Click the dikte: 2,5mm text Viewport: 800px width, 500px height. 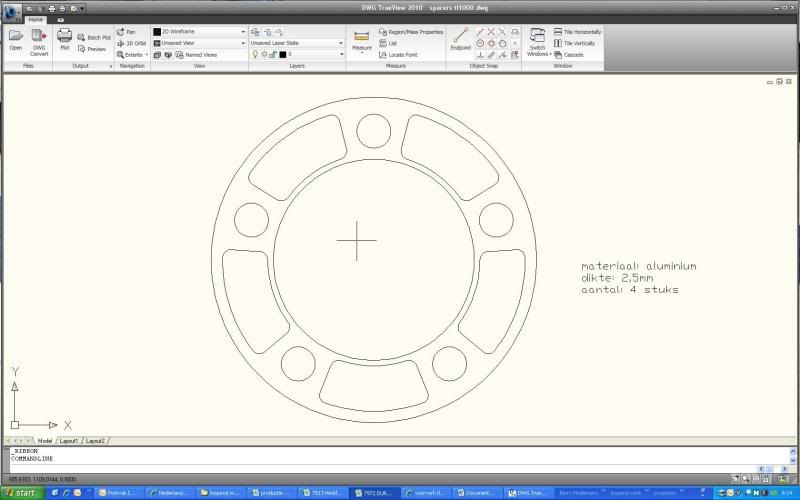[617, 278]
